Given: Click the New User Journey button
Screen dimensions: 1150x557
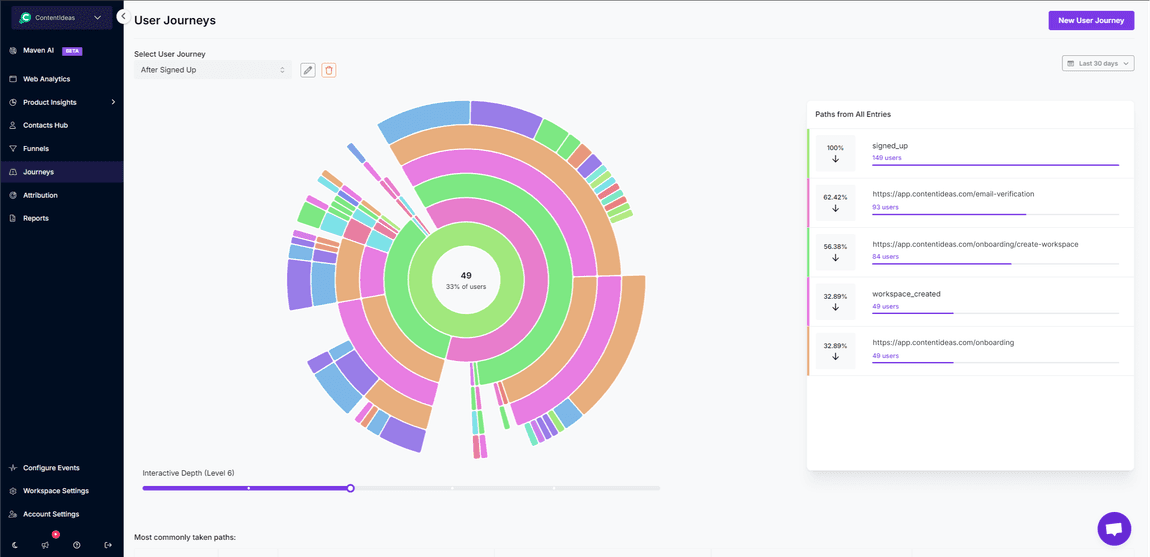Looking at the screenshot, I should [x=1091, y=20].
